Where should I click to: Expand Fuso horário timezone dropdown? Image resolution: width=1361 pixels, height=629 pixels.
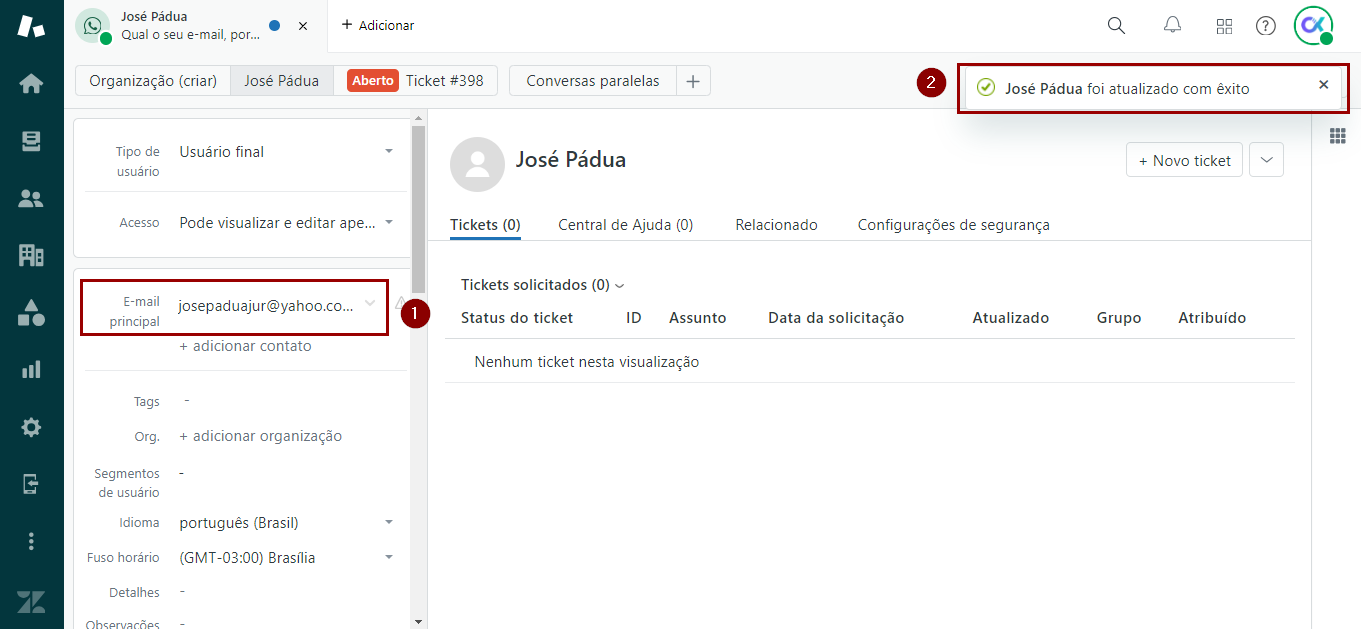tap(388, 558)
